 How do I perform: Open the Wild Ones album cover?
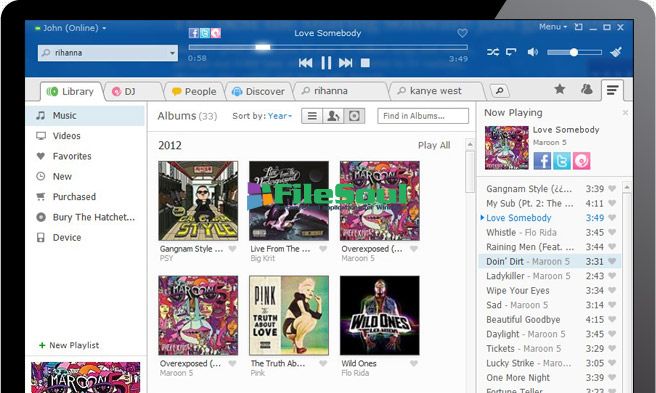coord(380,315)
